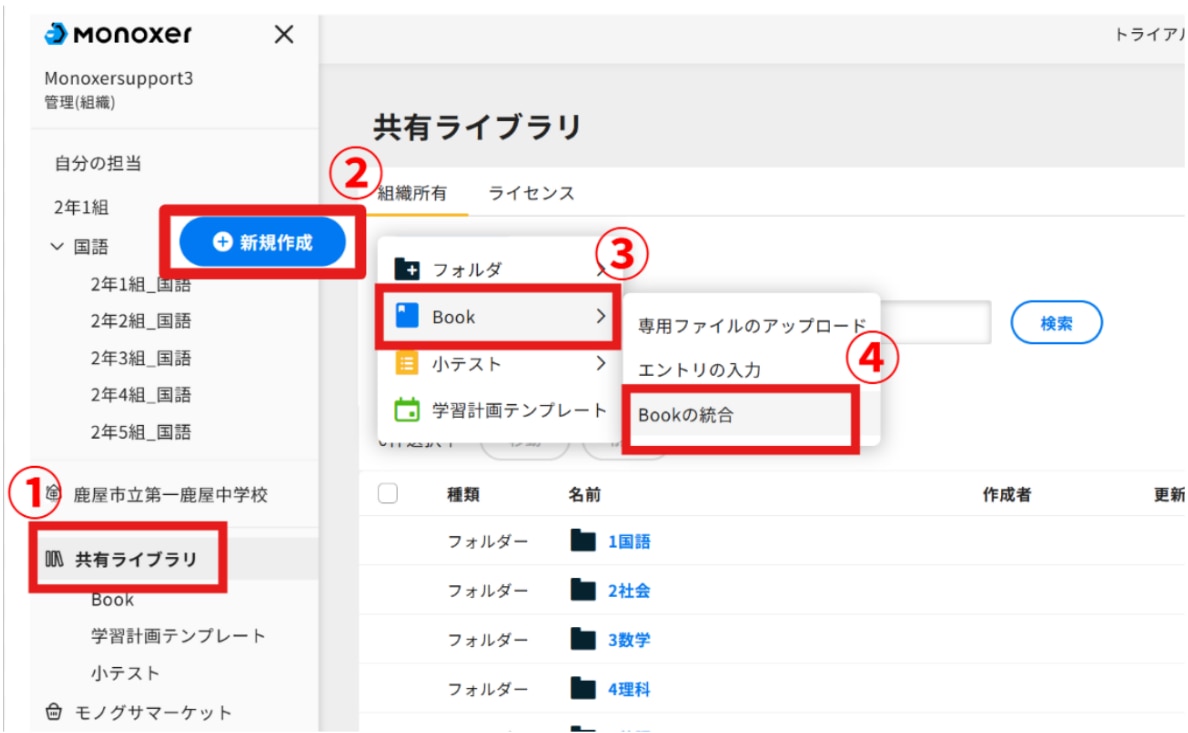The image size is (1188, 733).
Task: Click the folder icon beside 1国語
Action: pyautogui.click(x=583, y=541)
